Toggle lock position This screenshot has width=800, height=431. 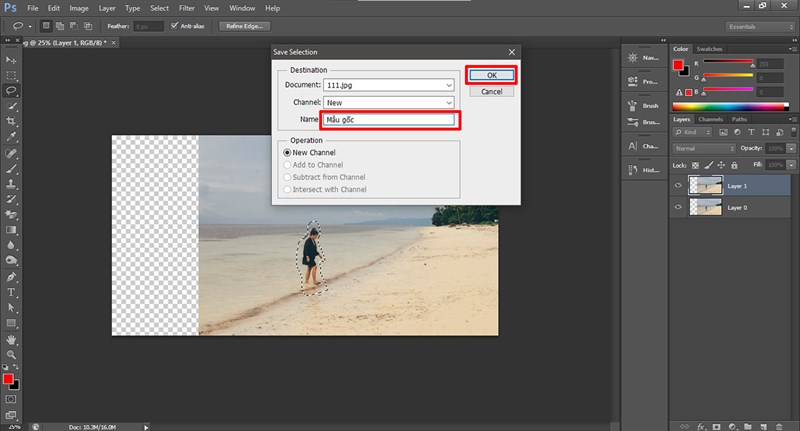721,165
